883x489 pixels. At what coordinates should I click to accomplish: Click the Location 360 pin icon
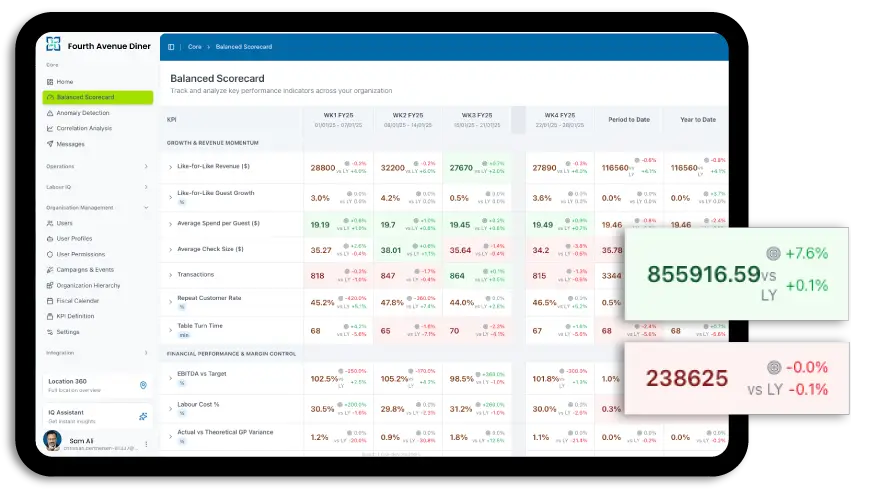coord(143,385)
